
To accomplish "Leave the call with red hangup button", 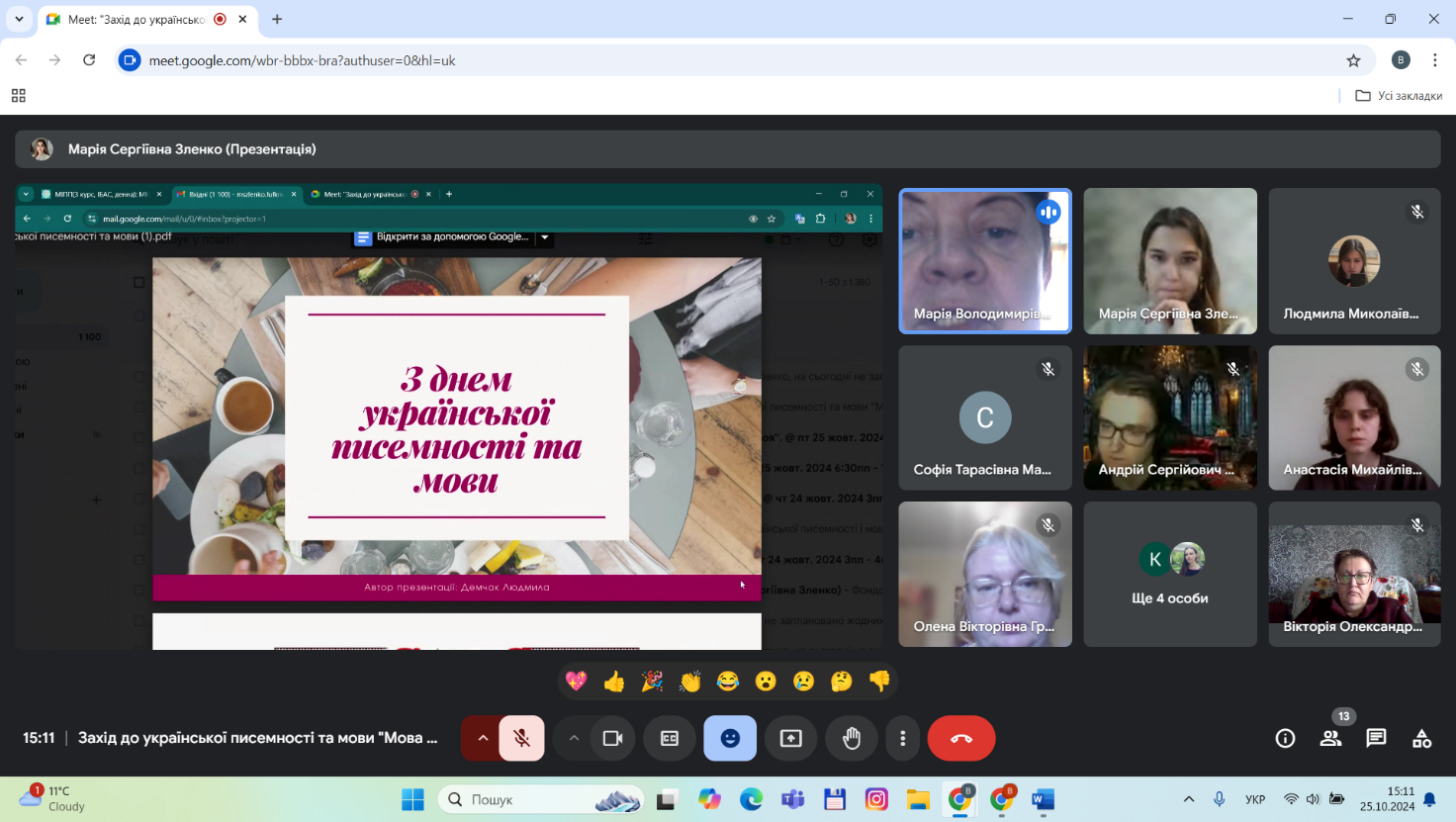I will coord(960,738).
